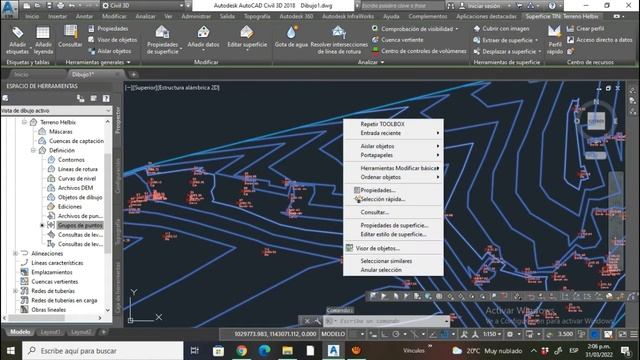
Task: Click the Crear perfil ribbon tool
Action: 585,29
